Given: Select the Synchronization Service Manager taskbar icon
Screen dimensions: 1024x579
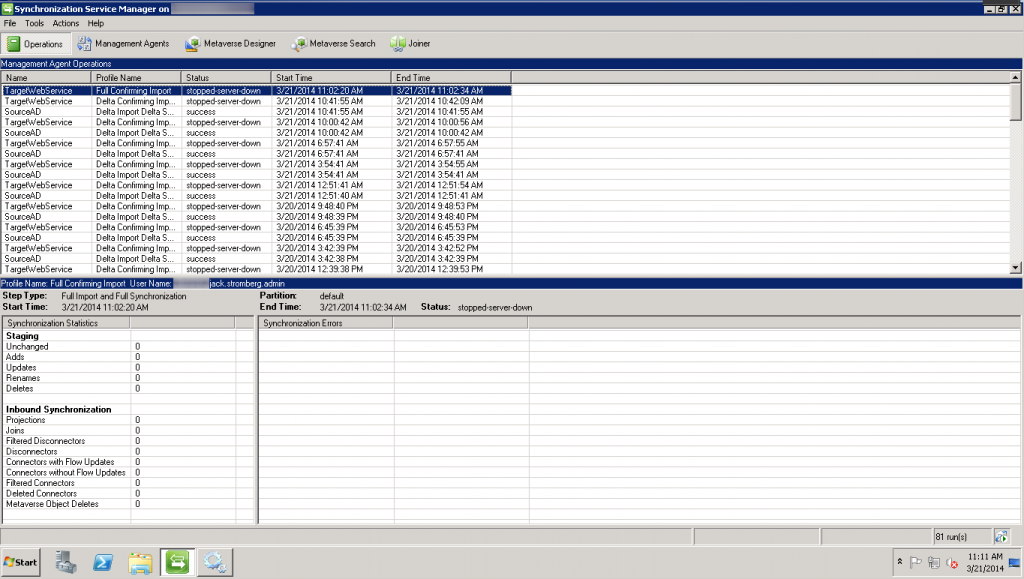Looking at the screenshot, I should [177, 562].
